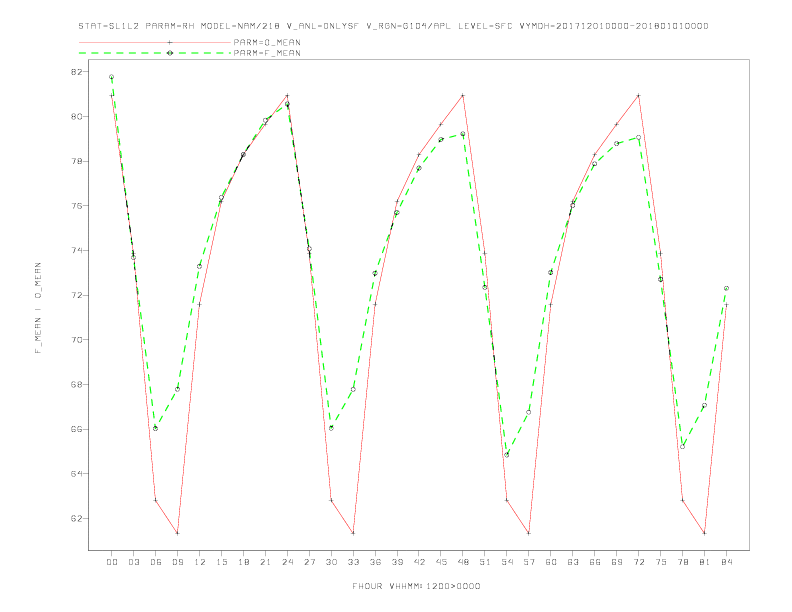Click the MODEL=NAM/218 title text
Viewport: 792px width, 612px height.
click(x=240, y=26)
